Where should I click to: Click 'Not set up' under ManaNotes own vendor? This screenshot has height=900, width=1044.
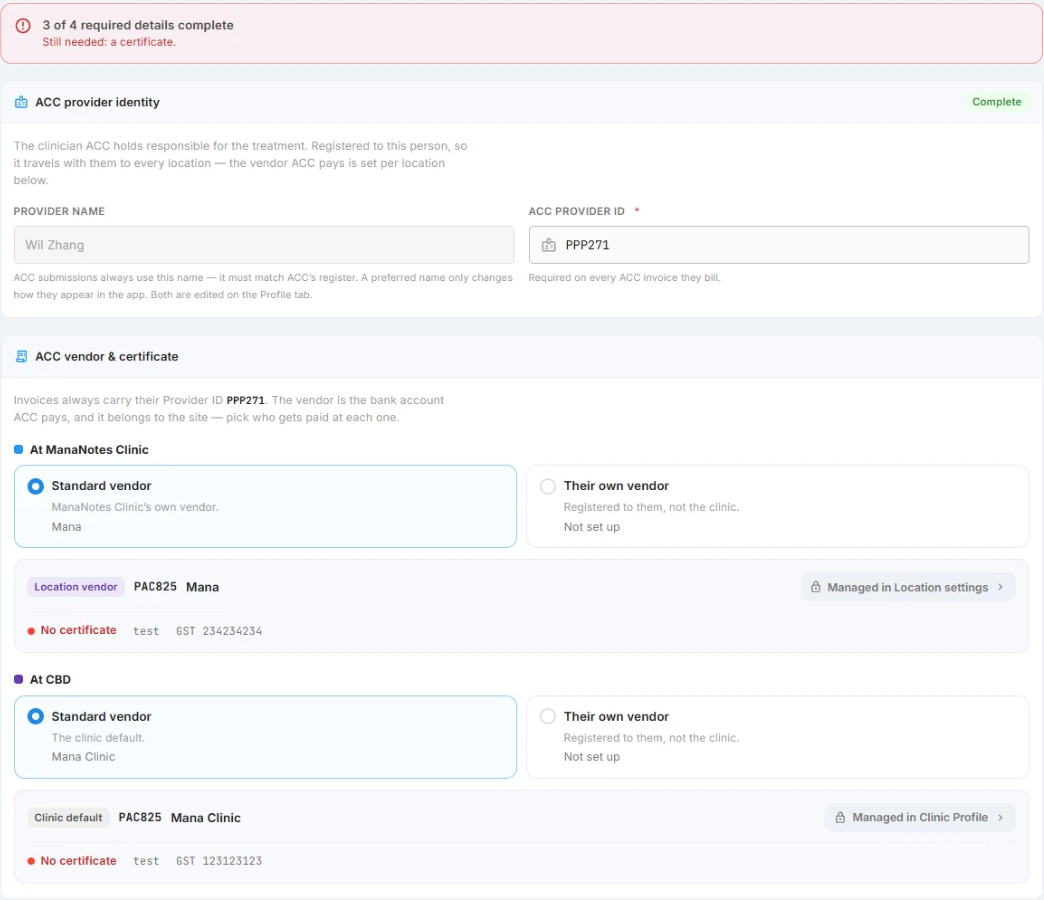point(591,527)
